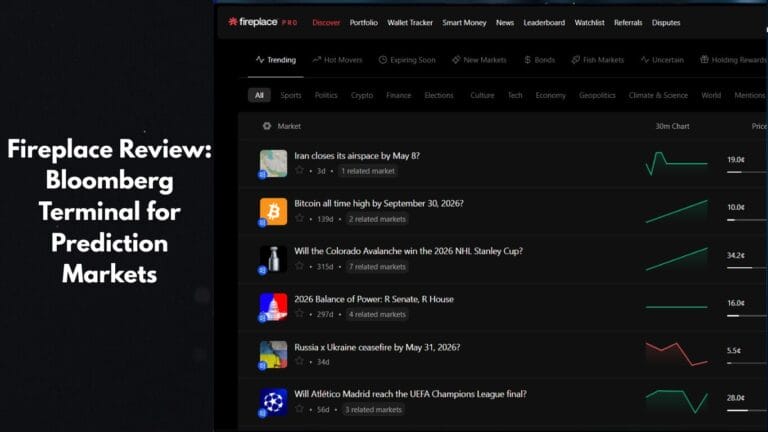Filter markets by Elections
This screenshot has width=768, height=432.
click(439, 95)
